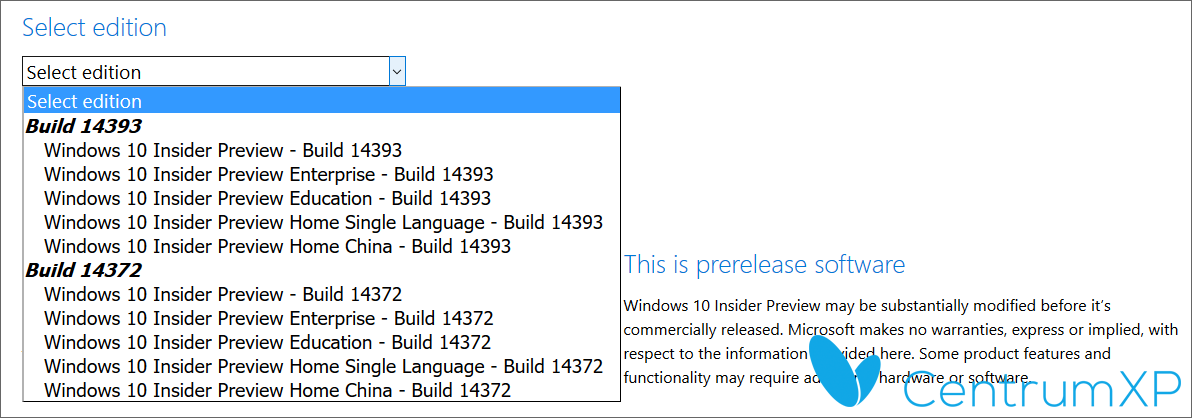Select Insider Preview Enterprise - Build 14372
Screen dimensions: 1192x418
point(322,318)
